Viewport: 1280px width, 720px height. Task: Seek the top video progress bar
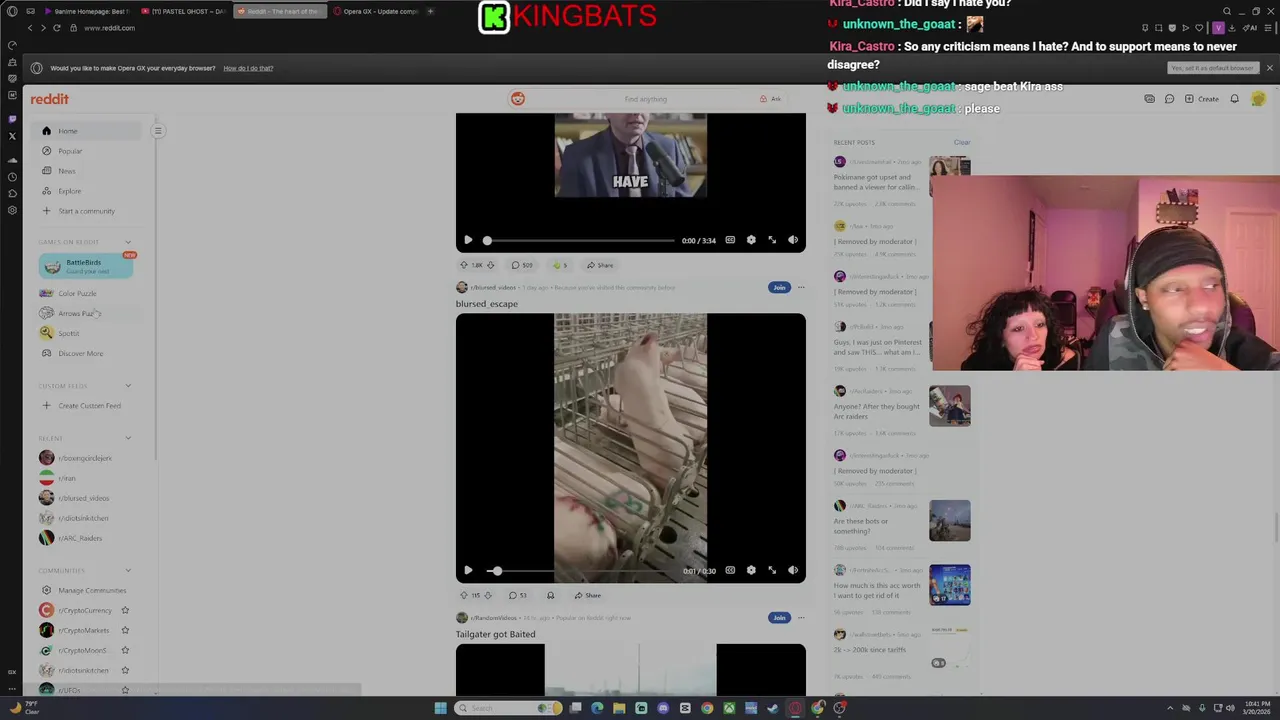580,240
